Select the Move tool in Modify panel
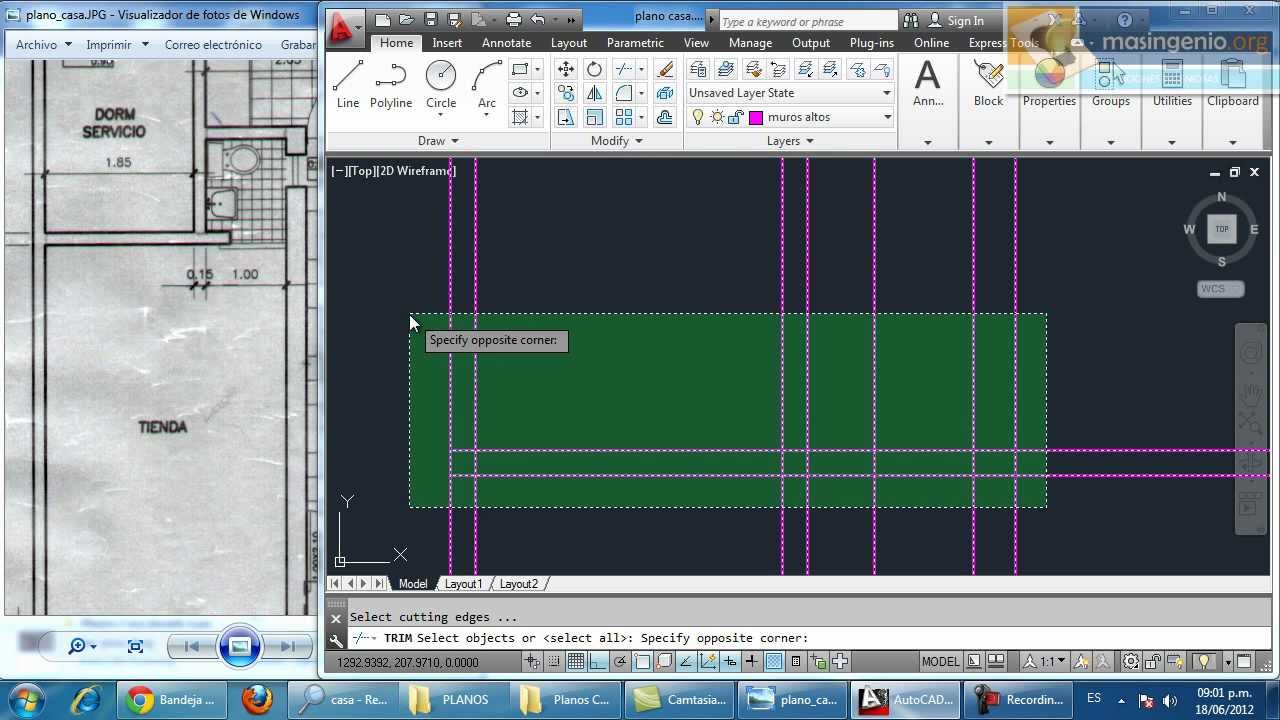This screenshot has width=1280, height=720. coord(565,68)
